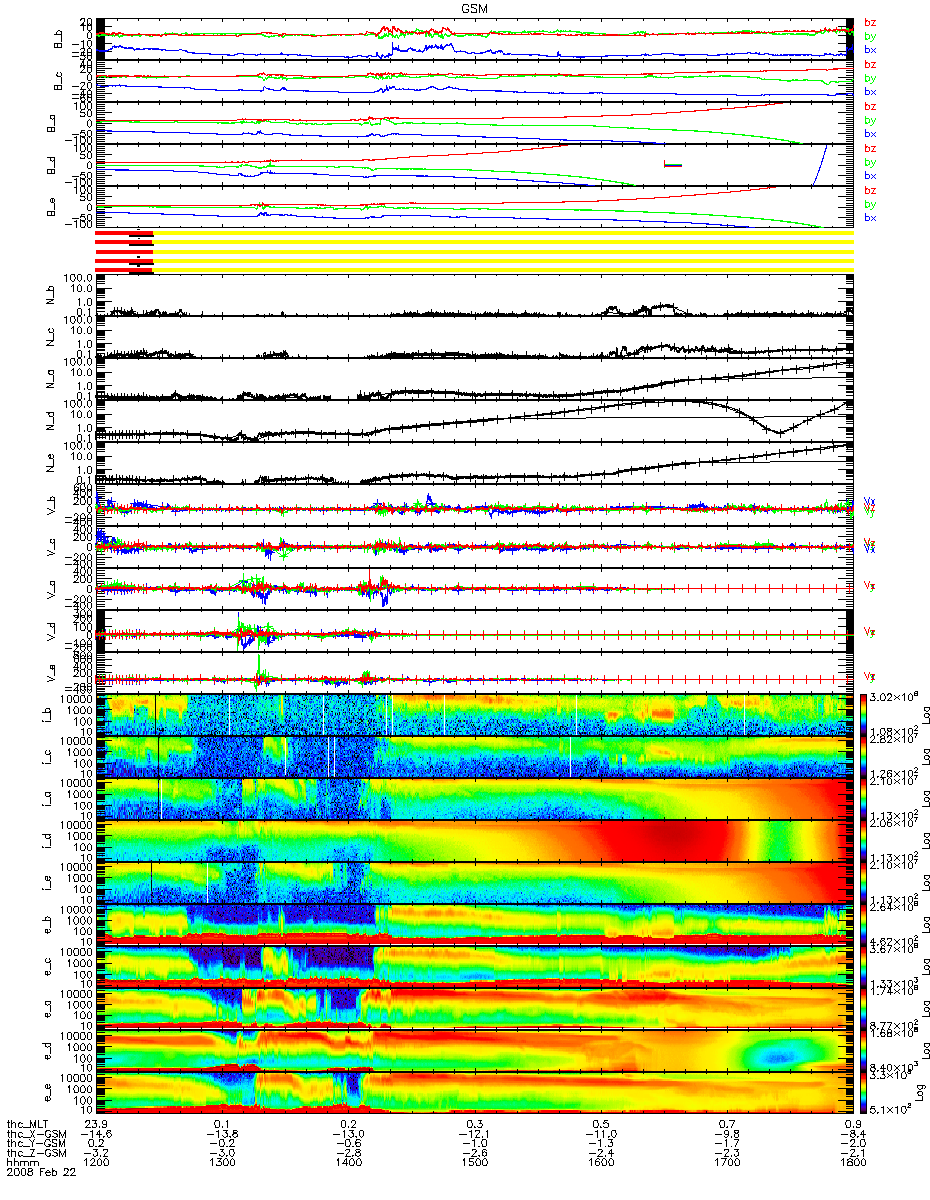Click the -12.1 X-GSM value
Viewport: 930px width, 1200px height.
(x=474, y=1134)
